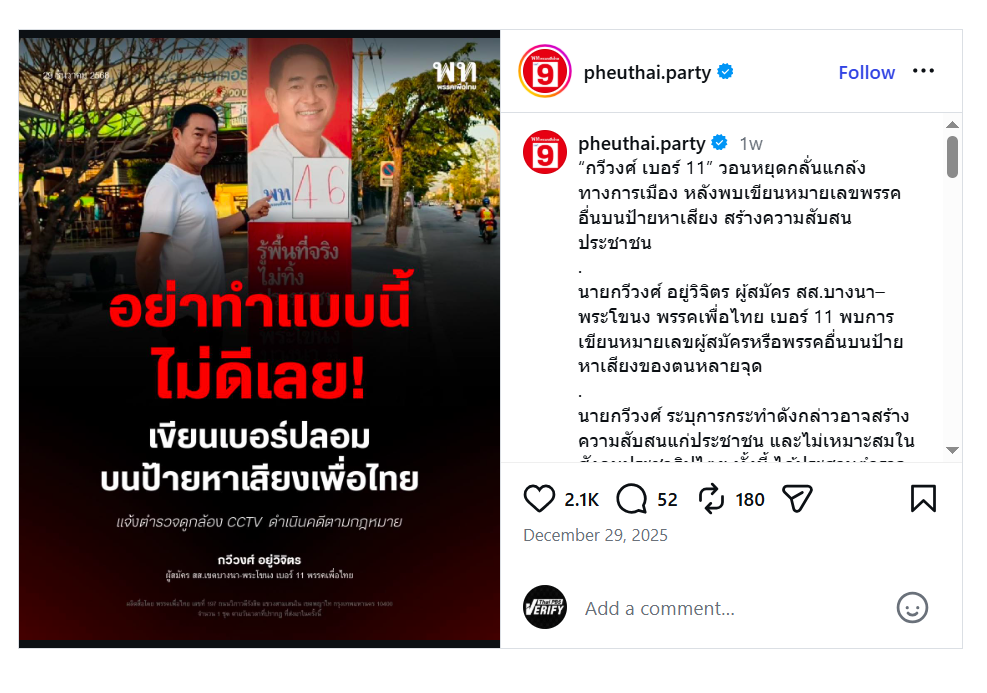The width and height of the screenshot is (987, 693).
Task: Share the post with the paper plane icon
Action: 797,499
